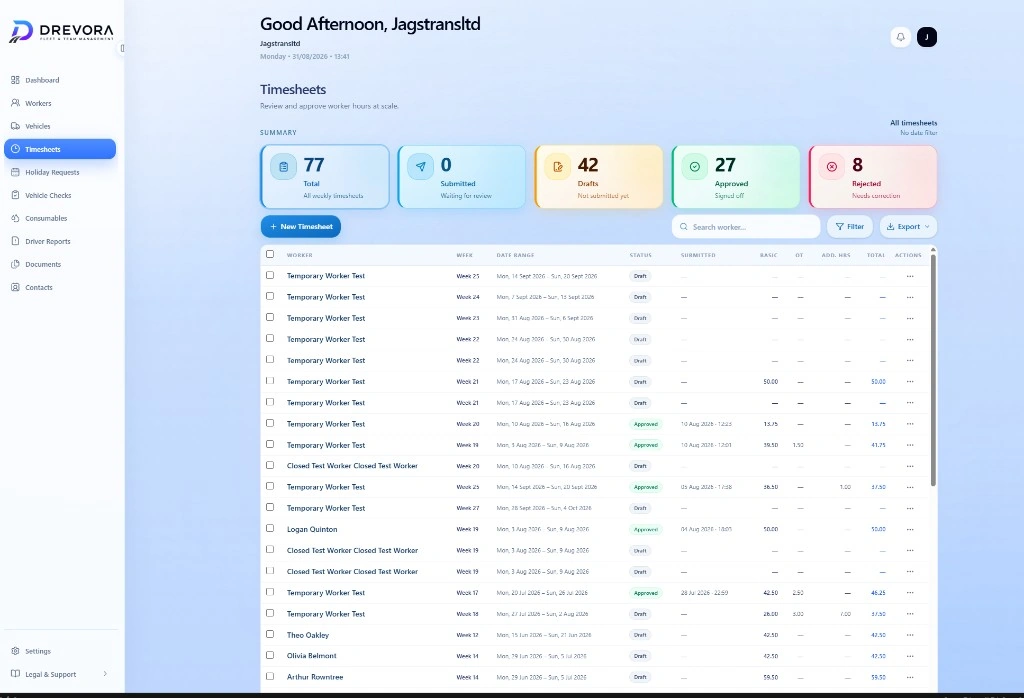Click the Vehicle Checks clipboard icon
The image size is (1024, 698).
point(15,195)
